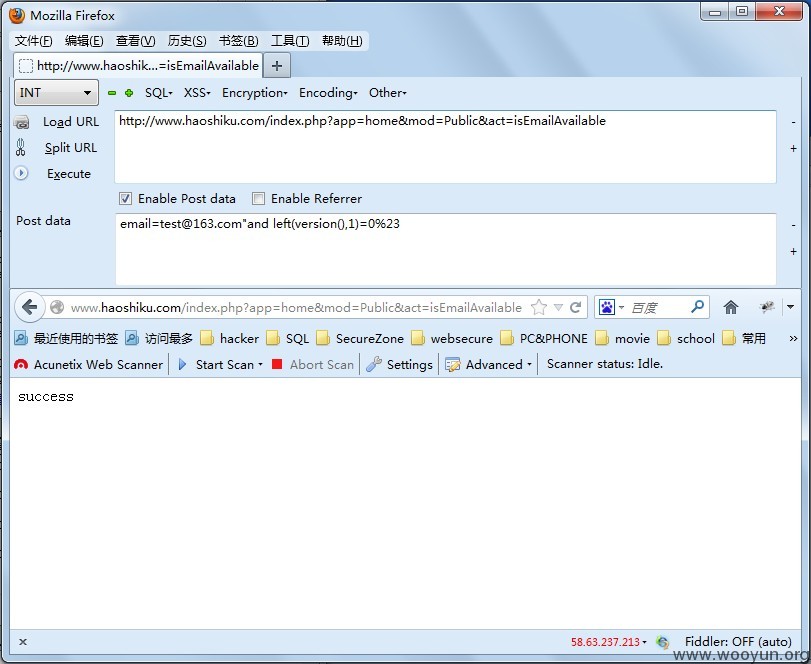Click the Split URL label
The width and height of the screenshot is (811, 664).
(71, 148)
